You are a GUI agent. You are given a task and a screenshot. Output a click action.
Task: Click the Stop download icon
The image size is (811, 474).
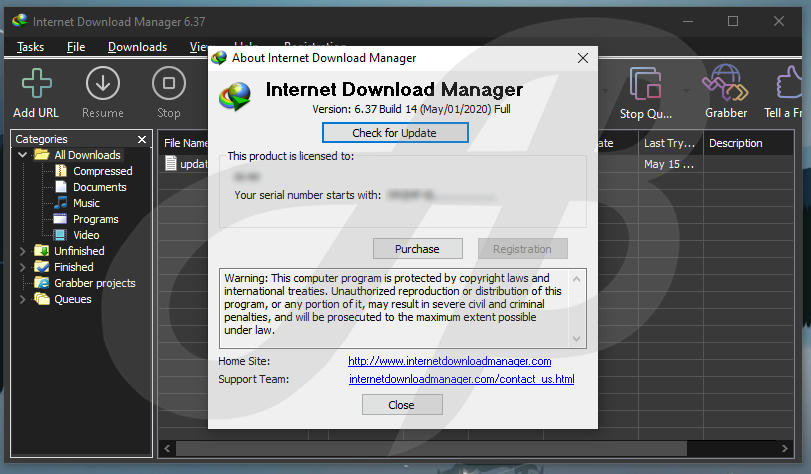click(168, 83)
